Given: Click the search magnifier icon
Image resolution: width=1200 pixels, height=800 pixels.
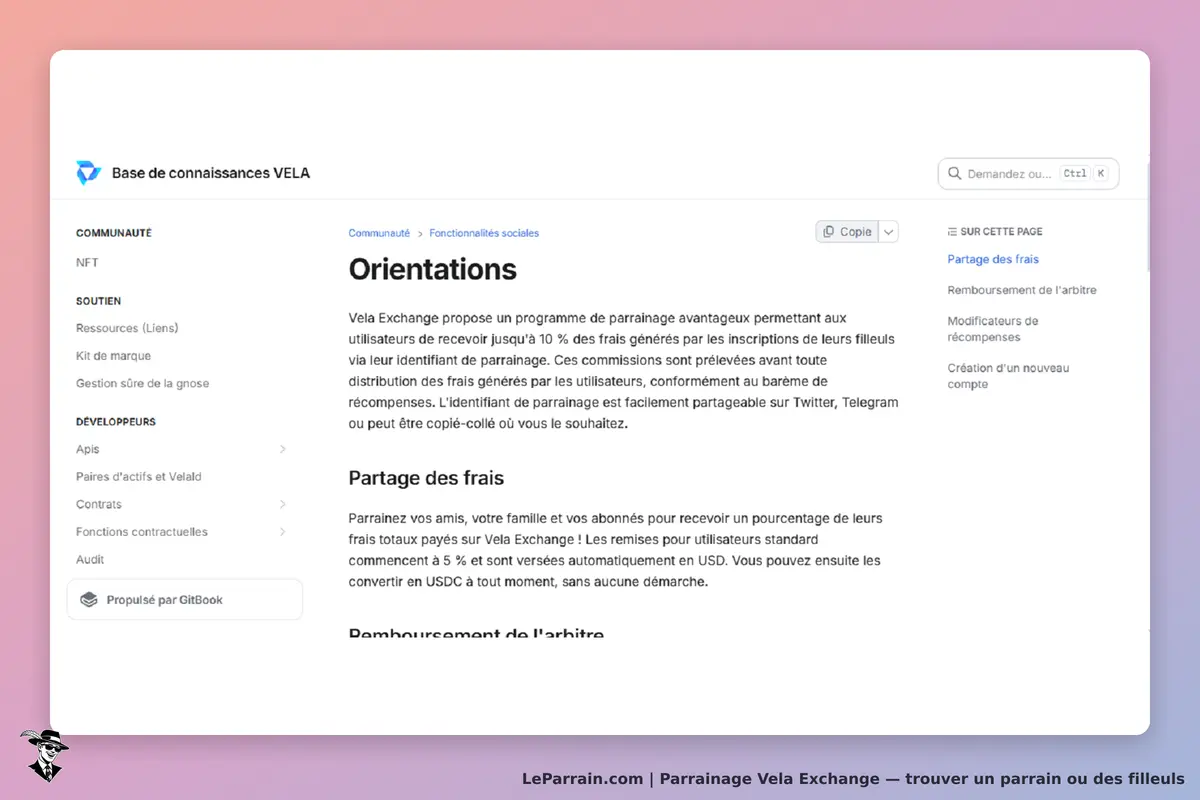Looking at the screenshot, I should 954,174.
